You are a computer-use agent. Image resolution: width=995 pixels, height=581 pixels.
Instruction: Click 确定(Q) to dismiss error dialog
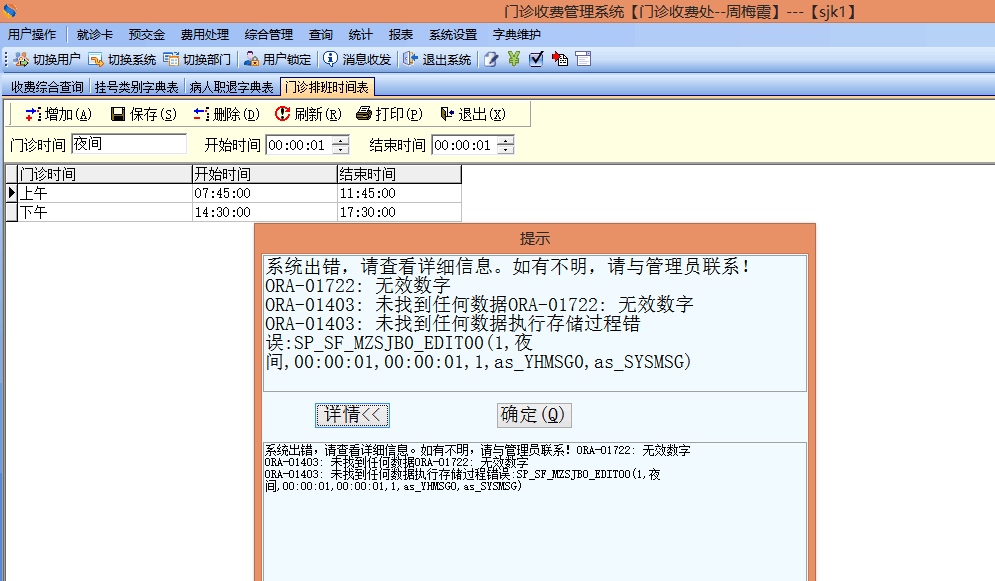[534, 415]
